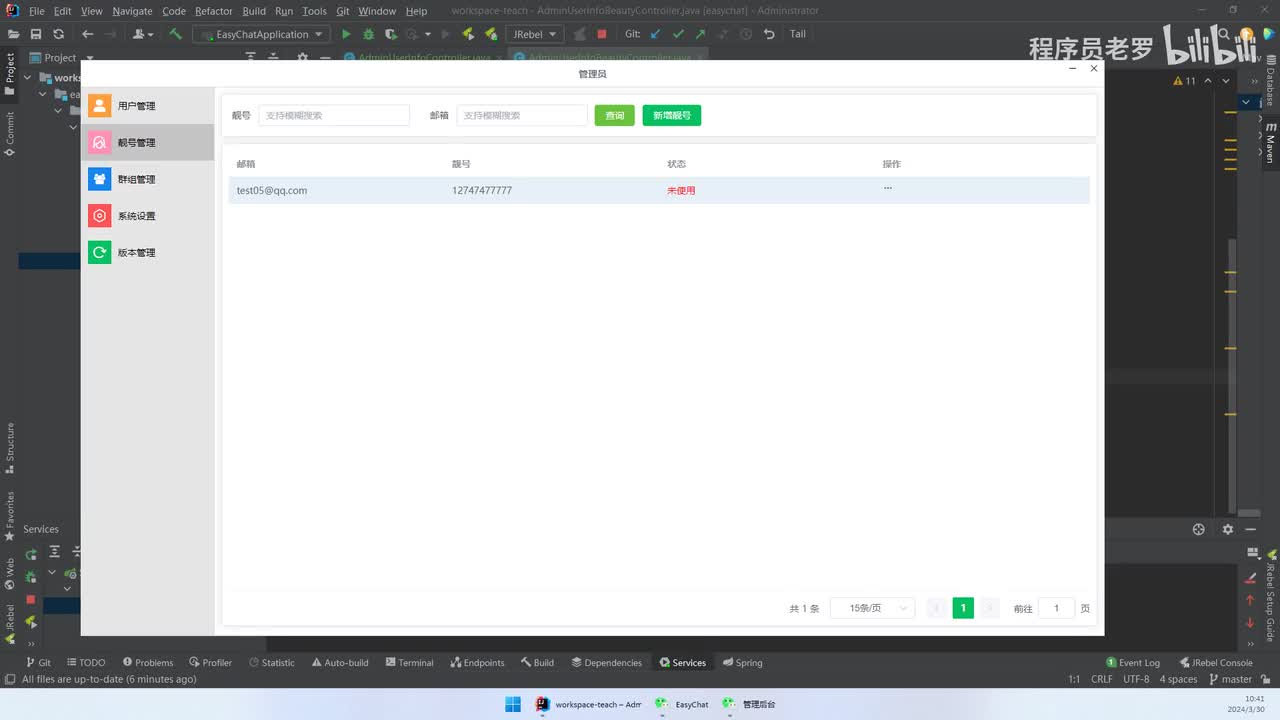Open the Project view dropdown
The height and width of the screenshot is (720, 1280).
62,58
